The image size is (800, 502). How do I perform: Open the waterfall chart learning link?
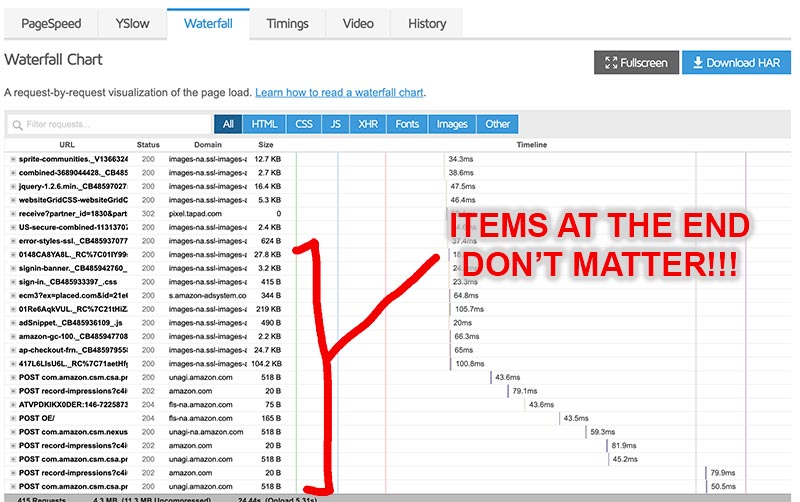[x=340, y=93]
